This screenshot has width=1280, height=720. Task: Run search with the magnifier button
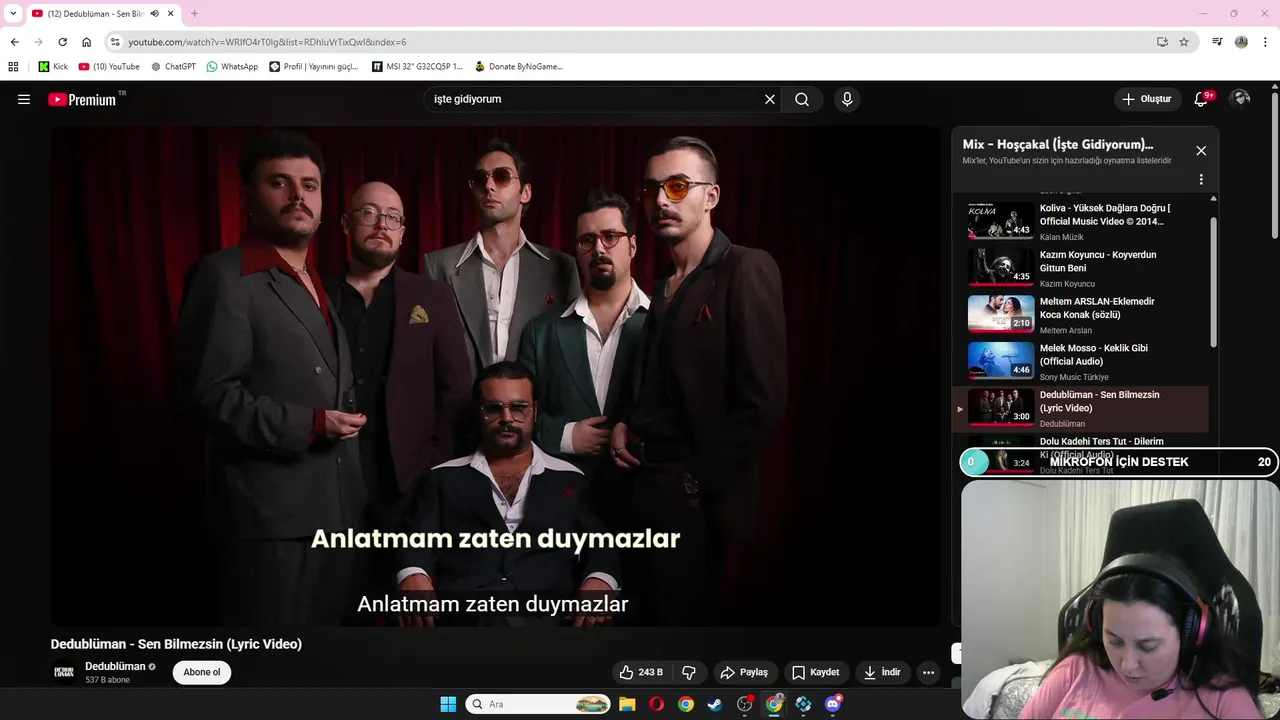point(802,99)
